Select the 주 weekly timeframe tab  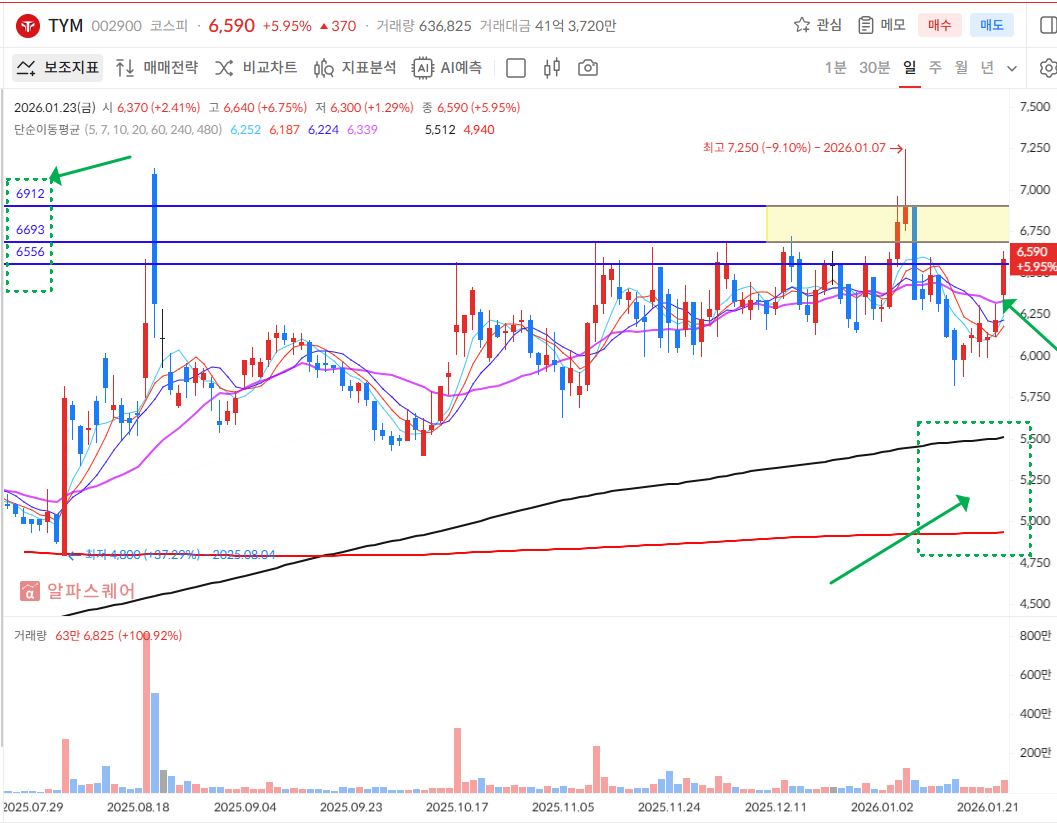pos(935,68)
